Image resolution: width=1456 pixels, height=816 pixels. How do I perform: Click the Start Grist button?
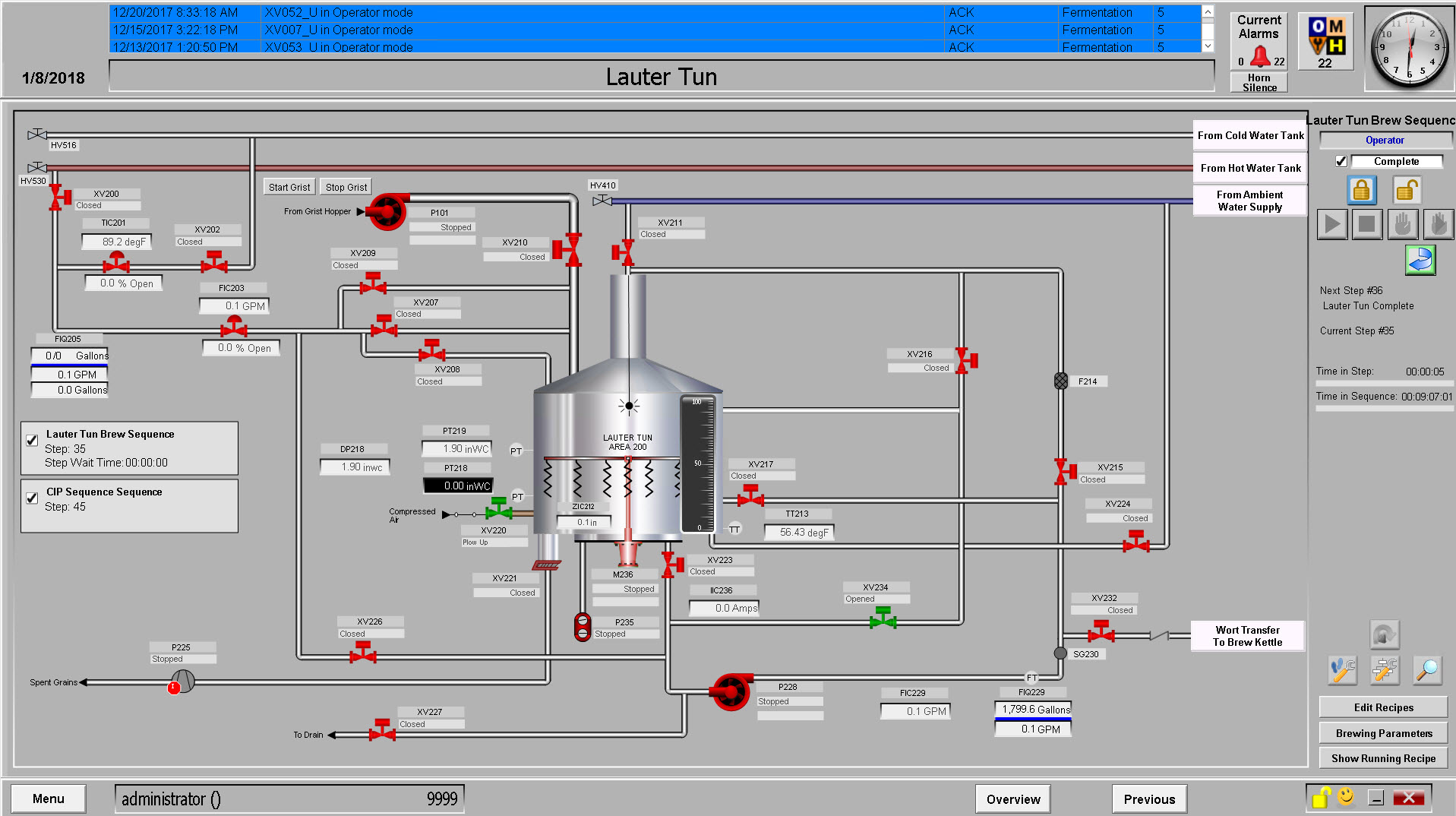click(289, 187)
